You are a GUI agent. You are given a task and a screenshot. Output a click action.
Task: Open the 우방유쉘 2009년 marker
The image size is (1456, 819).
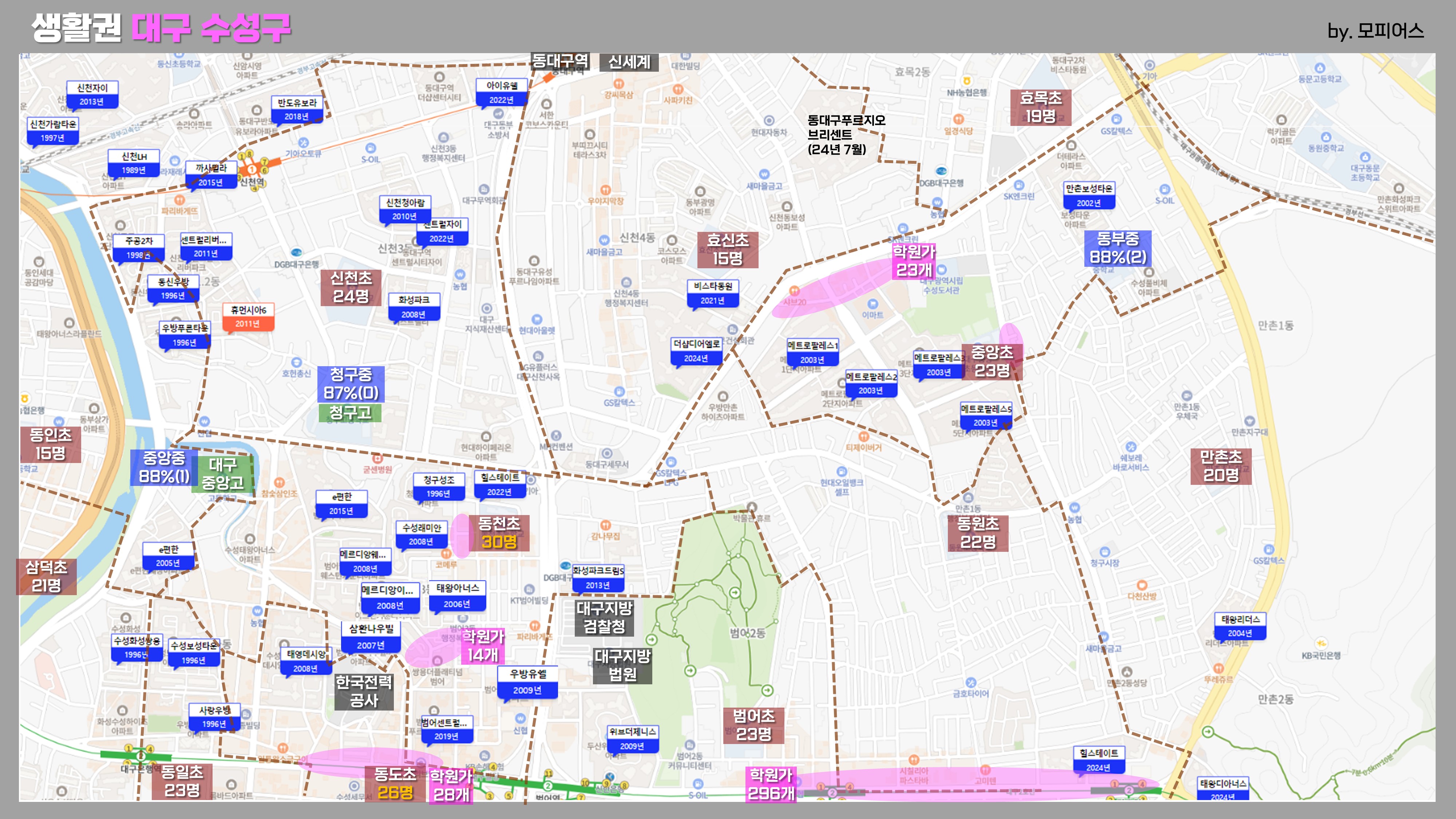click(x=527, y=682)
